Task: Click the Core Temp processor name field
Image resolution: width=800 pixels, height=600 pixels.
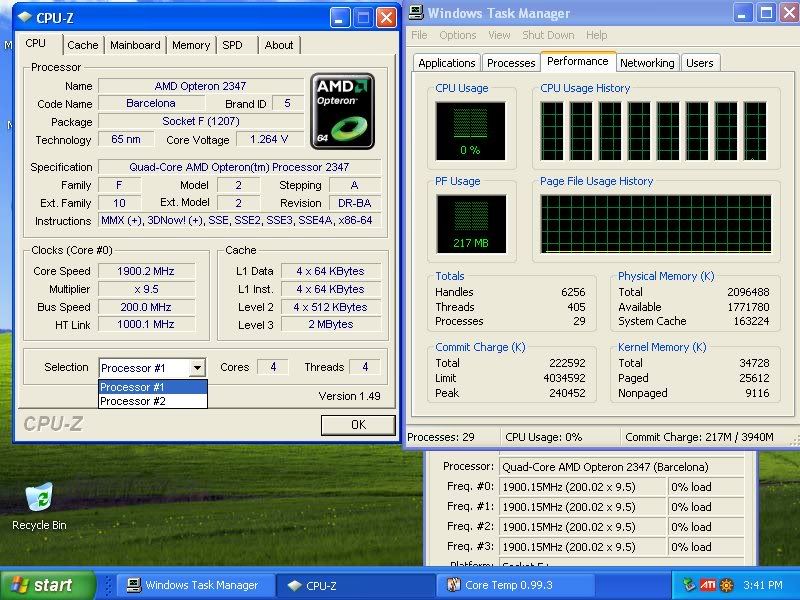Action: point(621,467)
